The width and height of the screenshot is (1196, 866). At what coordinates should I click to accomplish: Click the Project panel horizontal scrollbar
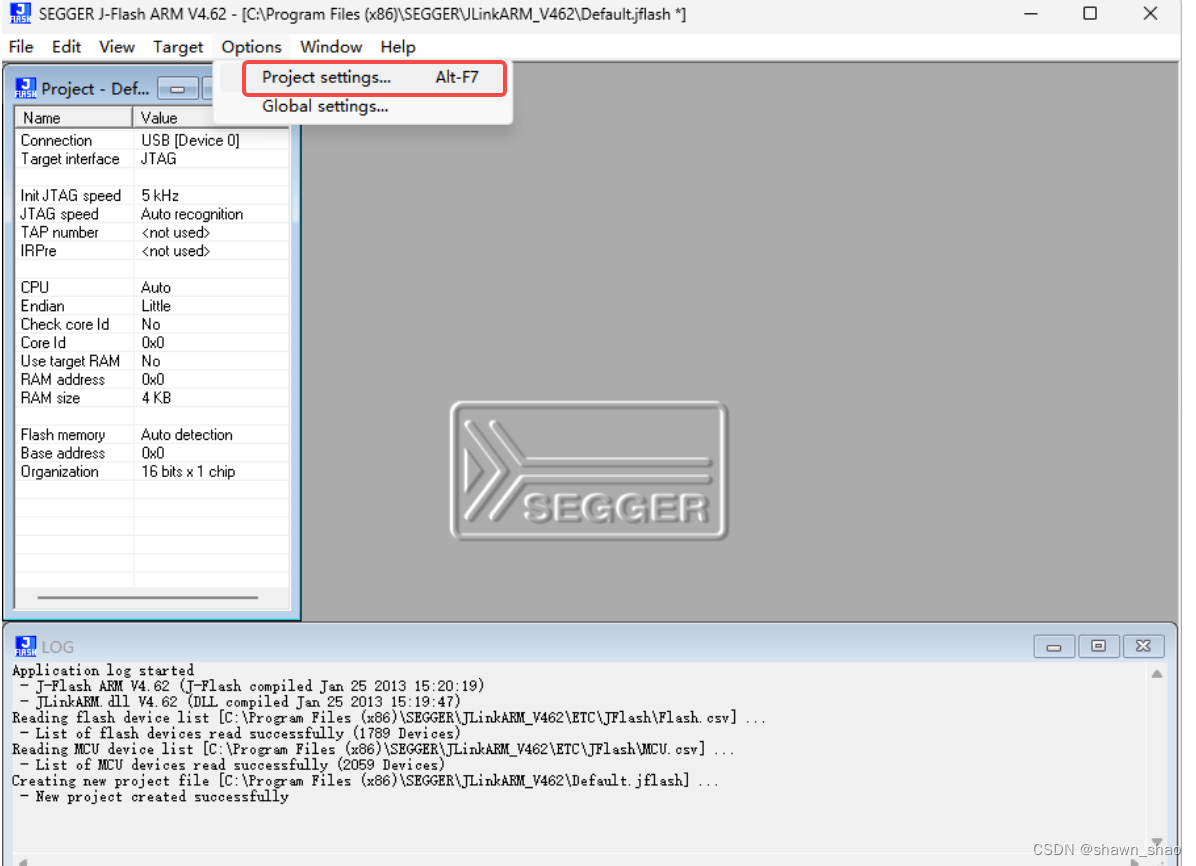click(x=148, y=597)
